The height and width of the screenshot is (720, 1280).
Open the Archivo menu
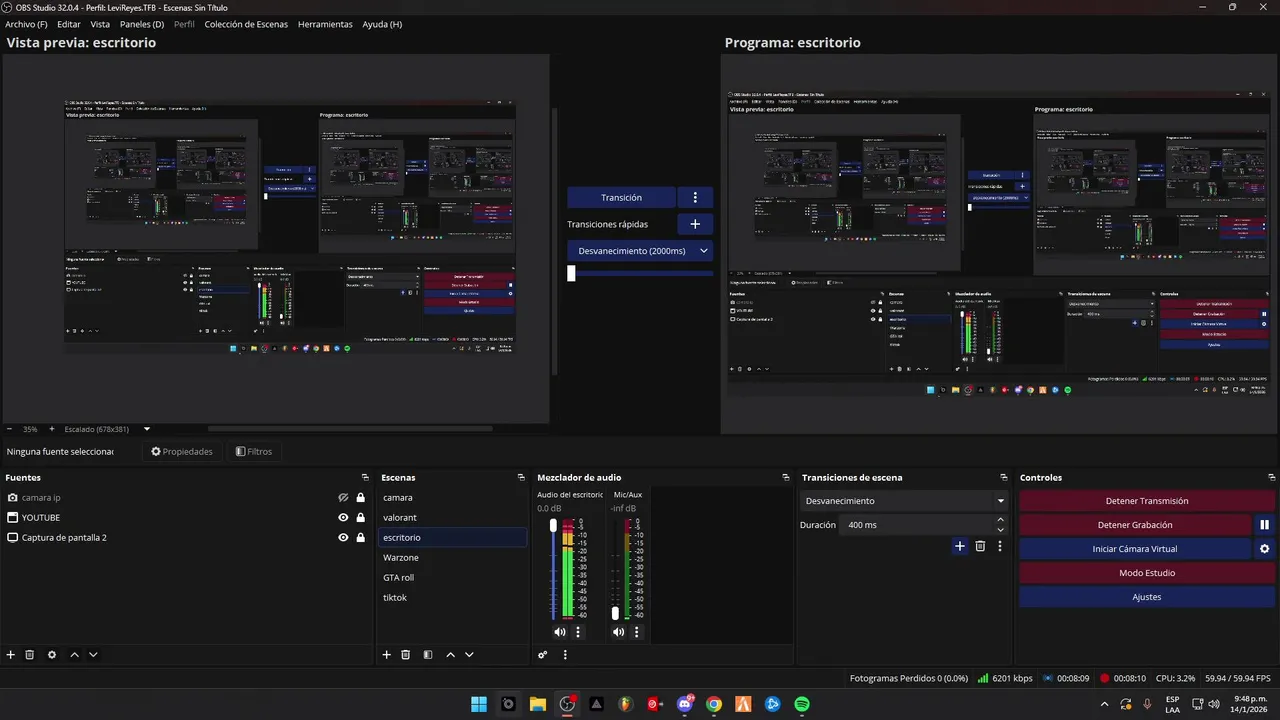point(26,24)
